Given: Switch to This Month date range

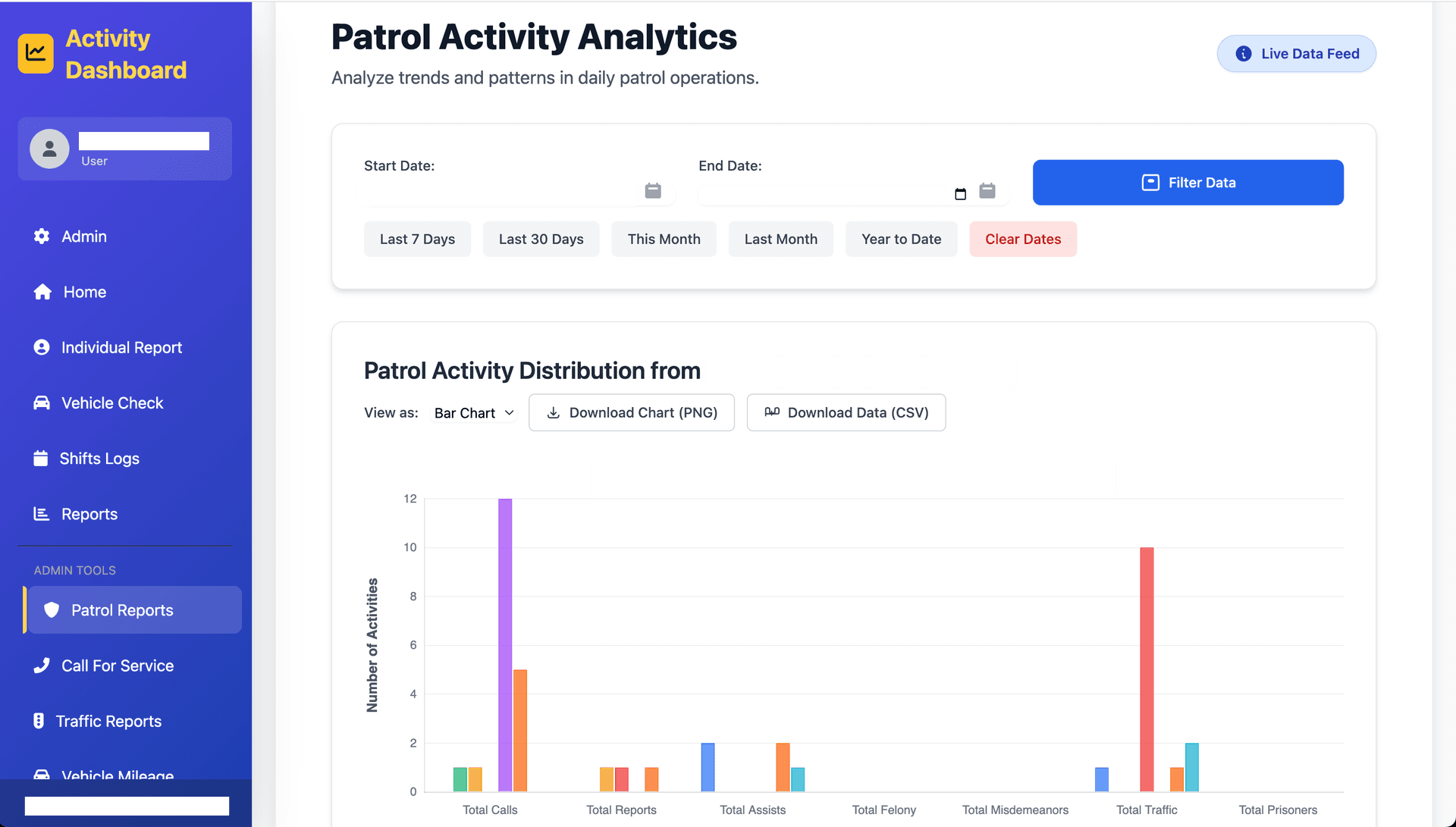Looking at the screenshot, I should click(664, 239).
